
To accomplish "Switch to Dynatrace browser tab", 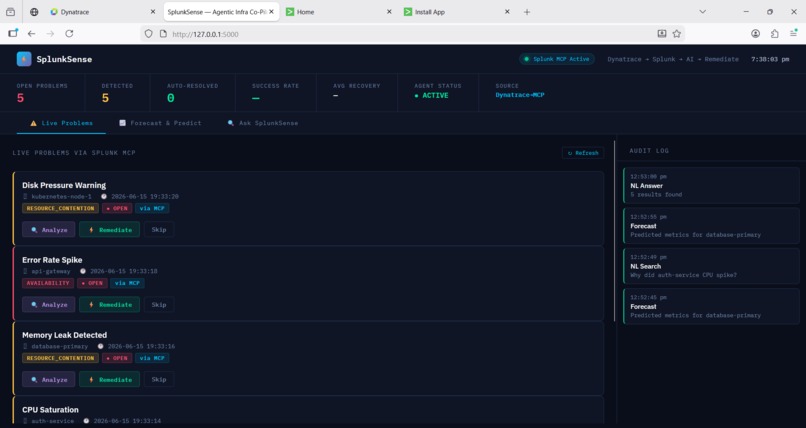I will pos(103,12).
